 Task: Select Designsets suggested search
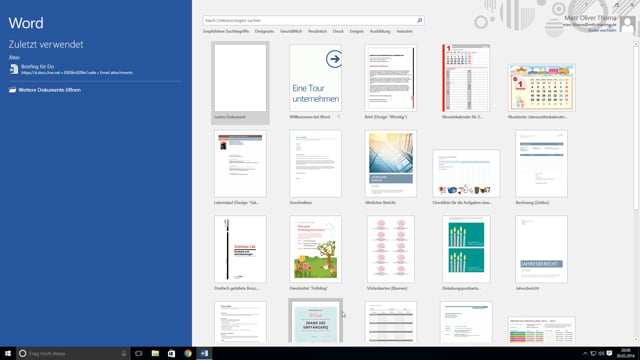click(264, 31)
